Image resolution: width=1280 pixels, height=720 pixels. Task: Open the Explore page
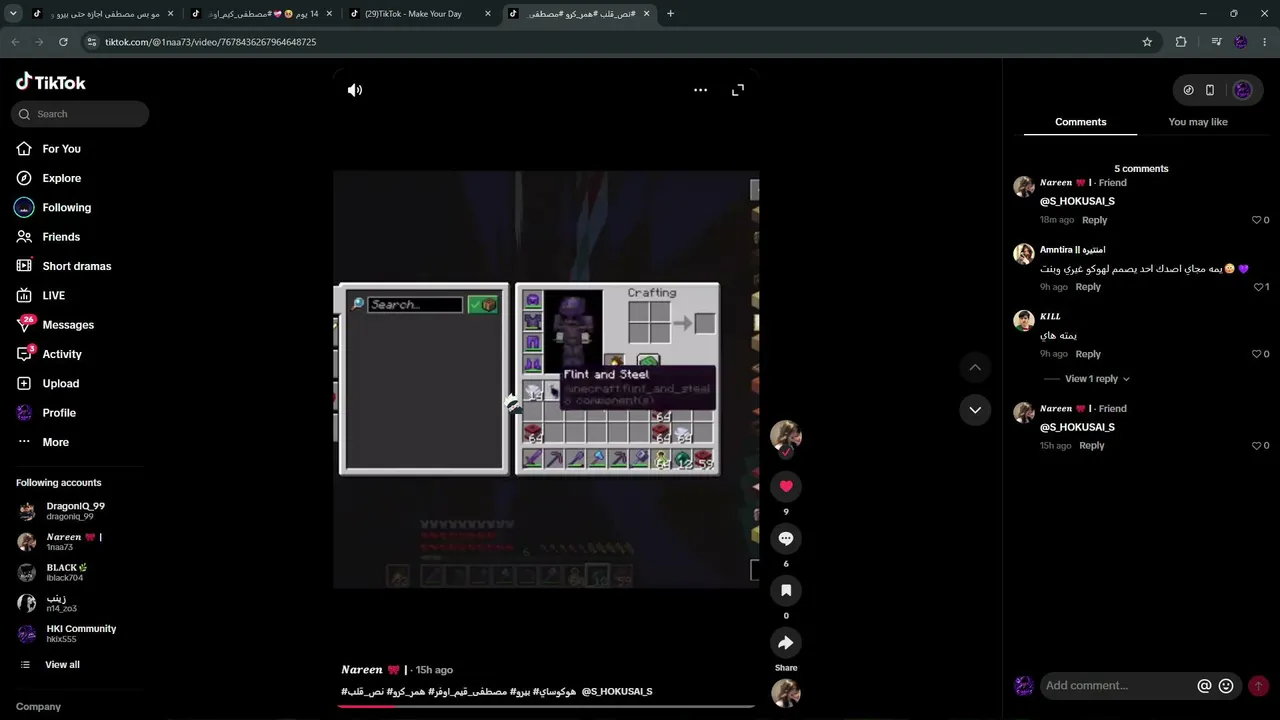(x=61, y=178)
